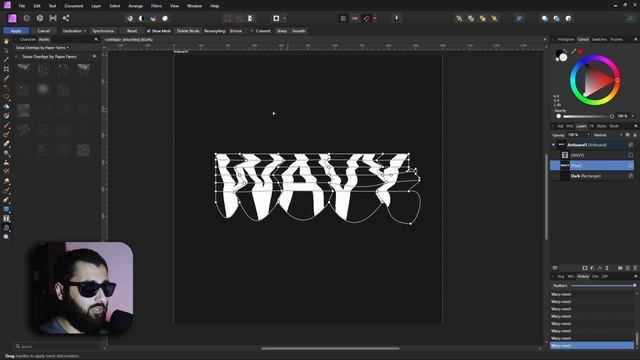Click the Delete Node button
640x360 pixels.
(188, 31)
